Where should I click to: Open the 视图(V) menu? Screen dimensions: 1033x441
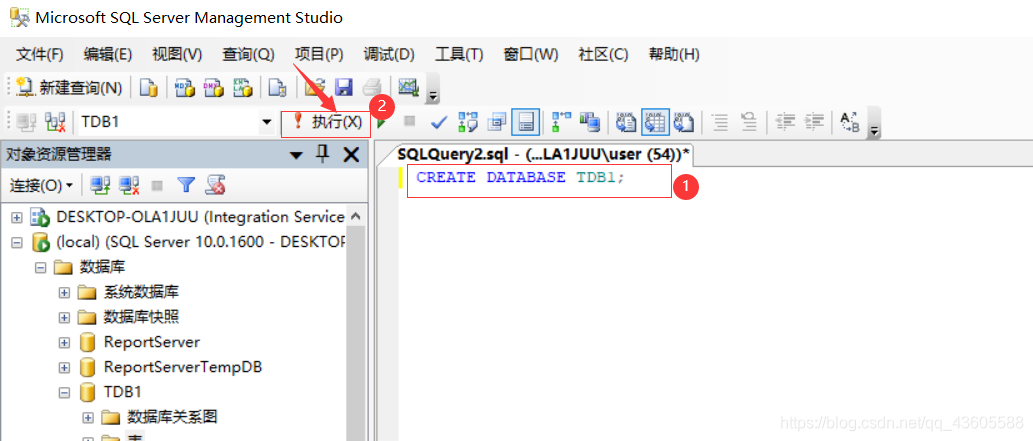coord(177,54)
